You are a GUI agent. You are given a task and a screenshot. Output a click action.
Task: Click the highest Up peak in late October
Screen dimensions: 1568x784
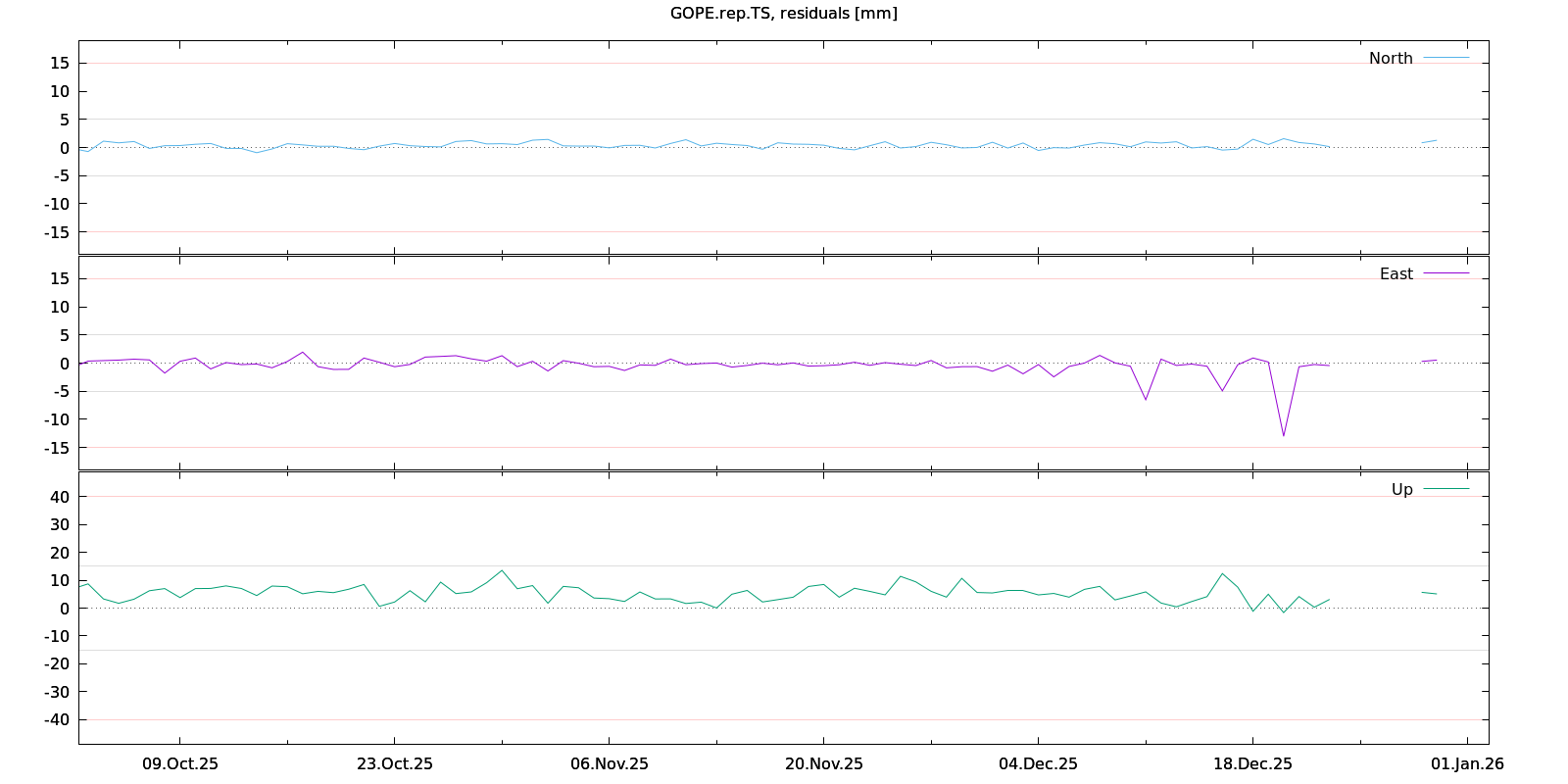click(502, 570)
